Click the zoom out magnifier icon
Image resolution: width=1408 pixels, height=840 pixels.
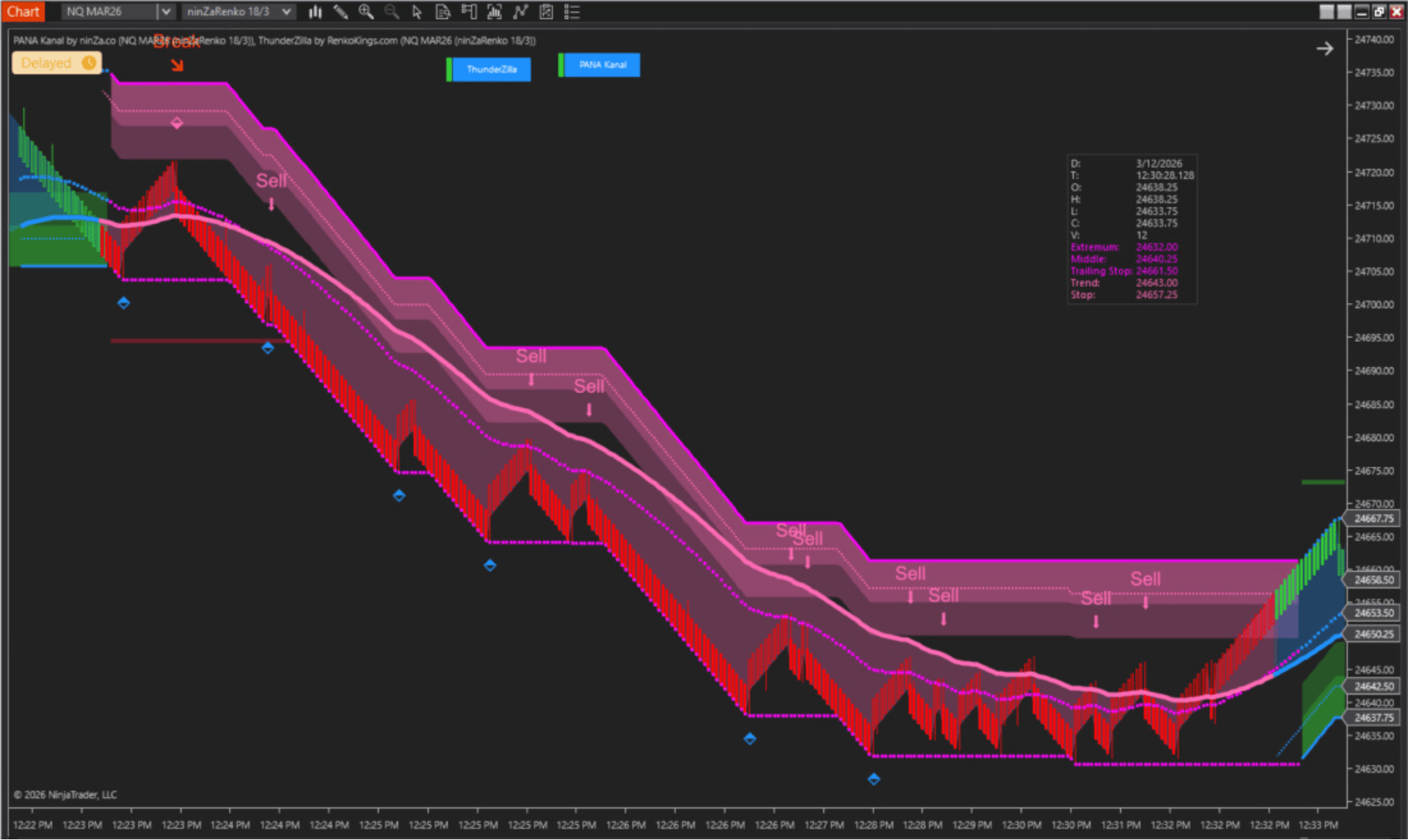click(392, 12)
